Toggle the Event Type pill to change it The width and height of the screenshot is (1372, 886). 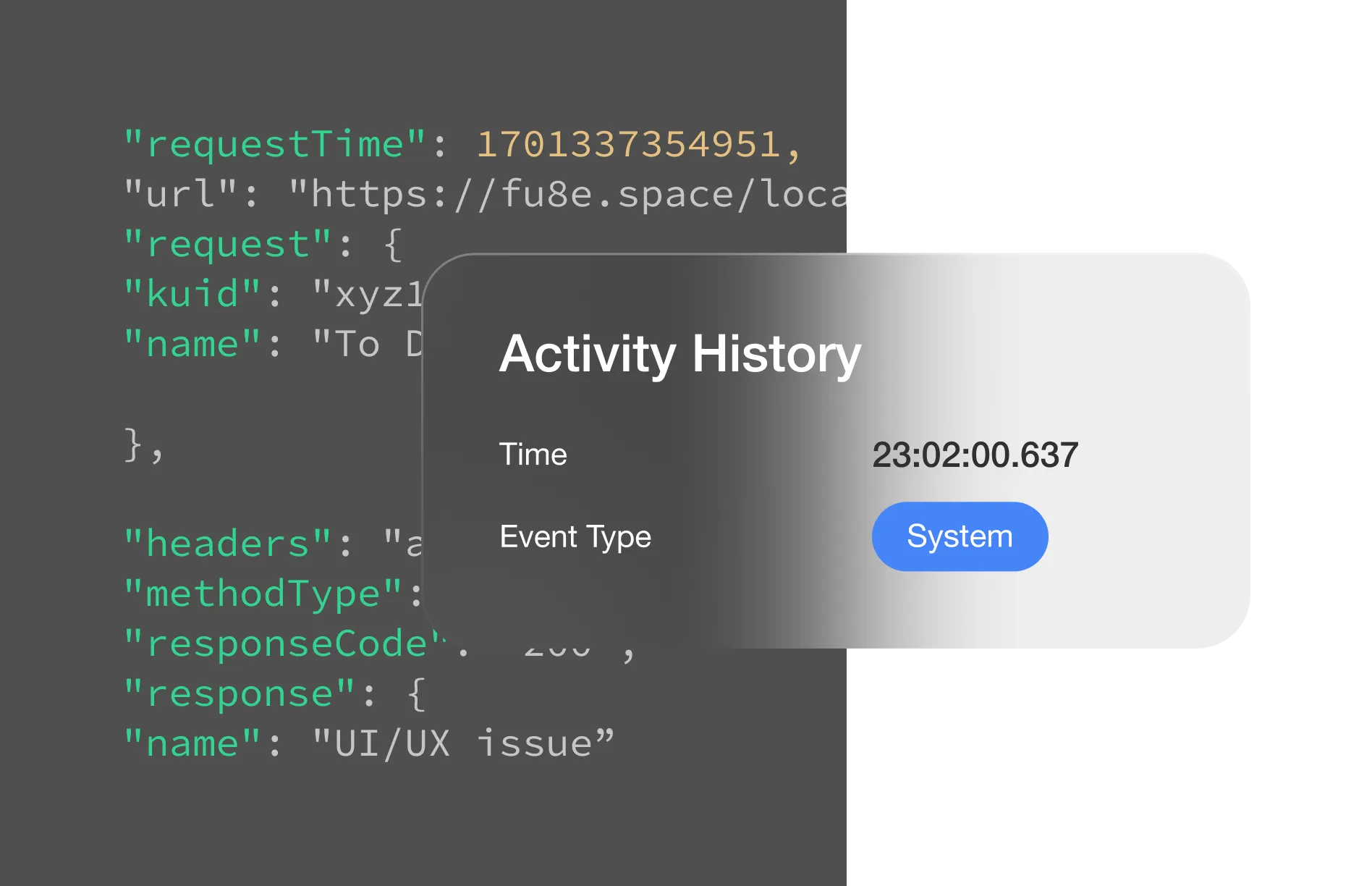(x=960, y=536)
